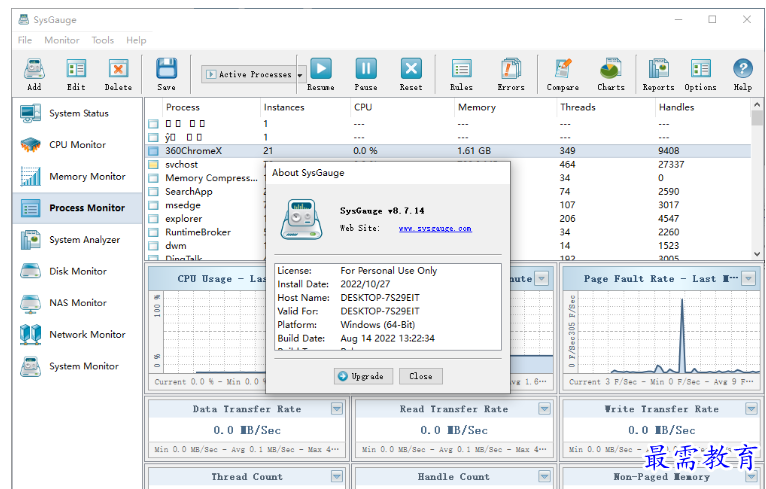Open System Monitor in the sidebar

tap(78, 366)
